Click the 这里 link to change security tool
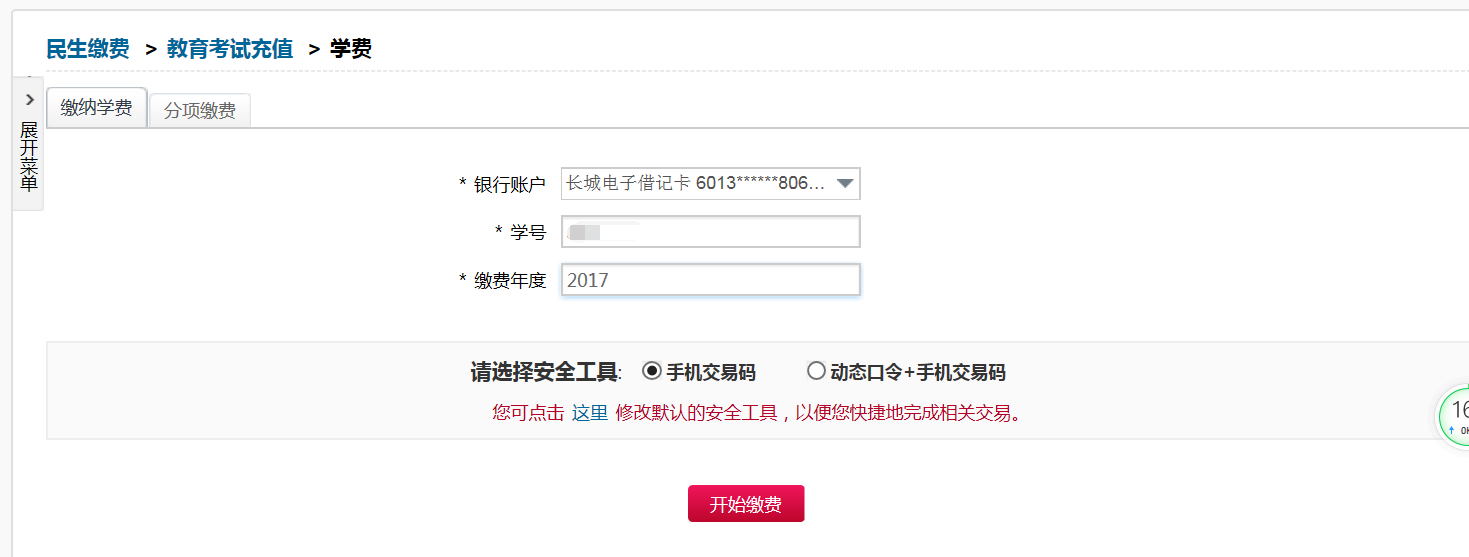This screenshot has width=1469, height=557. coord(589,412)
